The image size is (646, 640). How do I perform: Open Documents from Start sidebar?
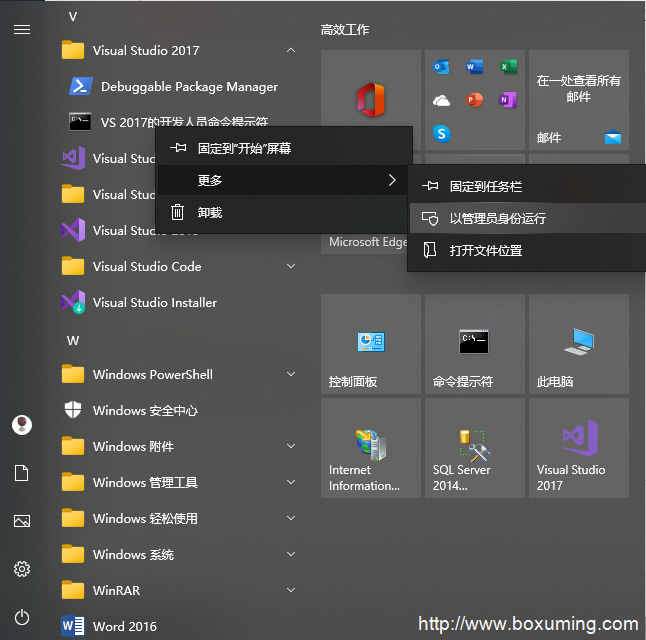coord(22,473)
